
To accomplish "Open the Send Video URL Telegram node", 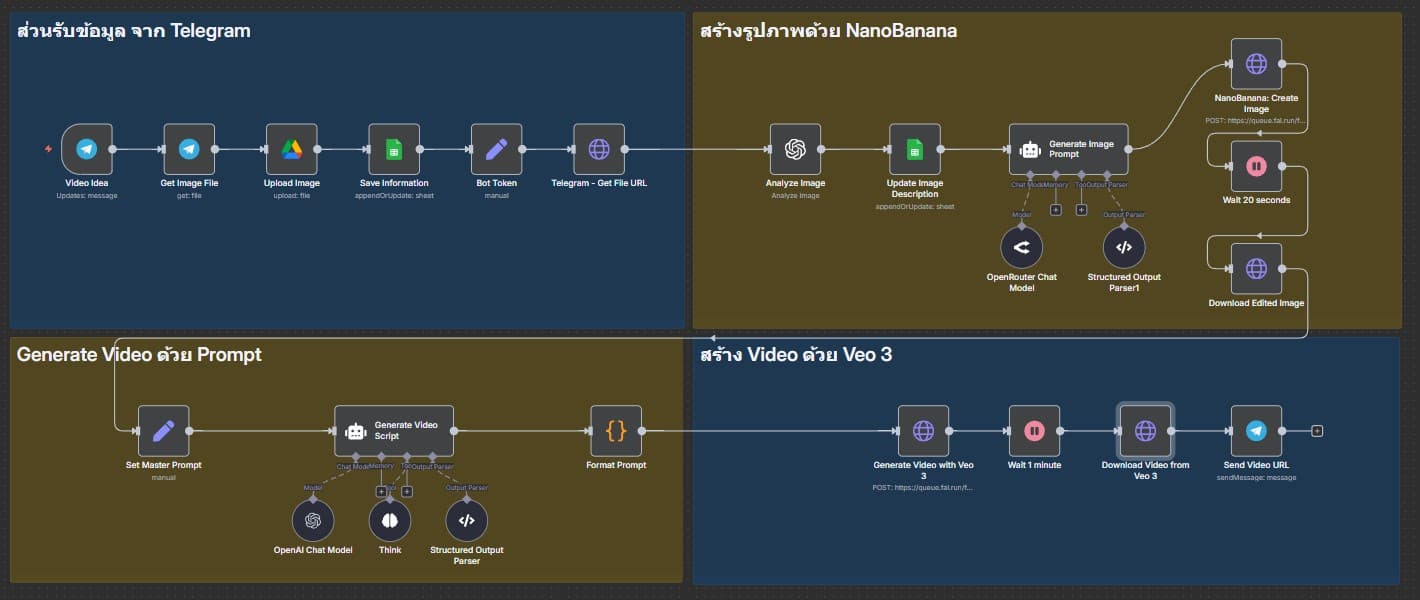I will point(1256,431).
